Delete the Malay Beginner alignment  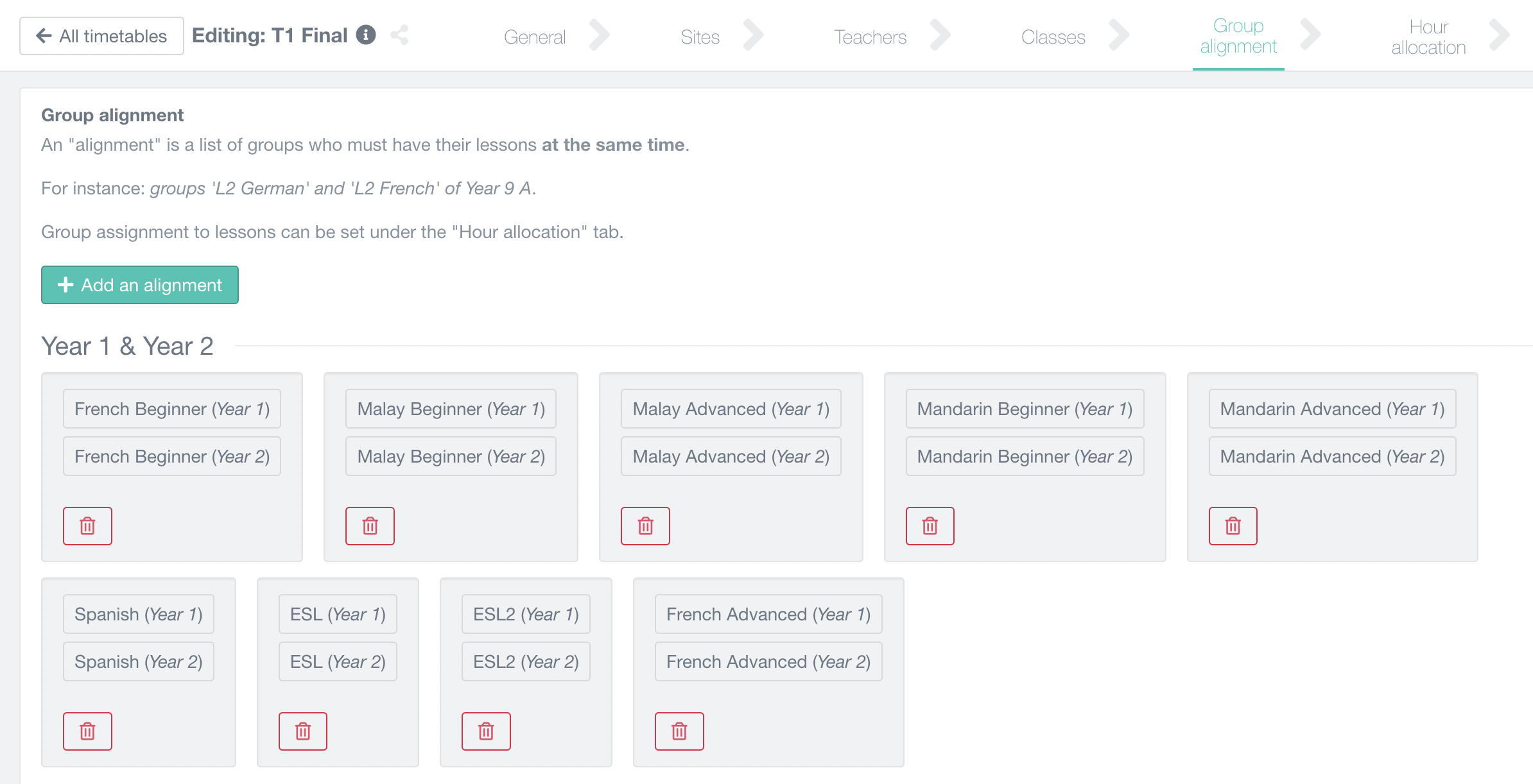pos(370,526)
